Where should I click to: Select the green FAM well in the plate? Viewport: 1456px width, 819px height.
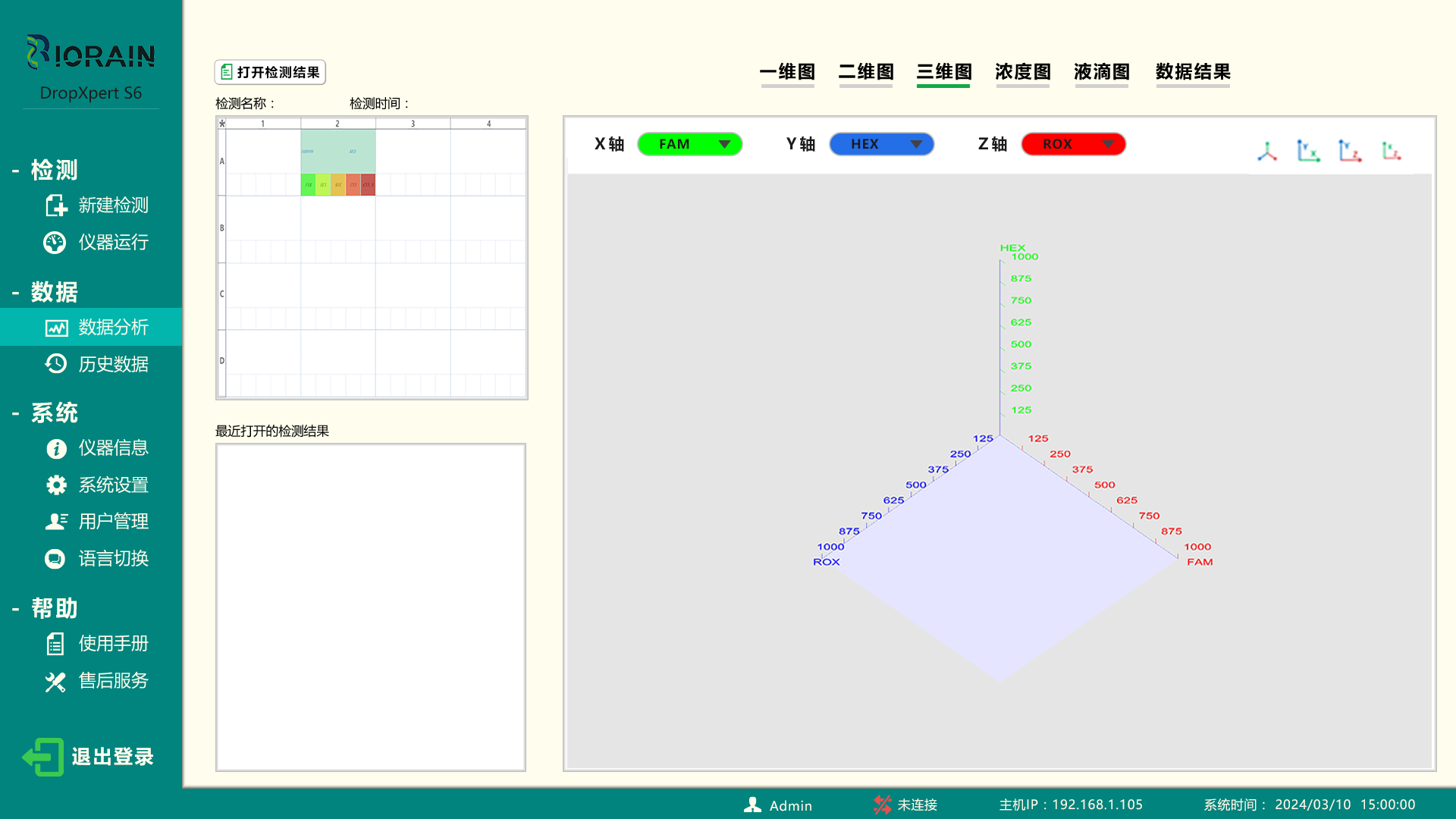click(308, 184)
